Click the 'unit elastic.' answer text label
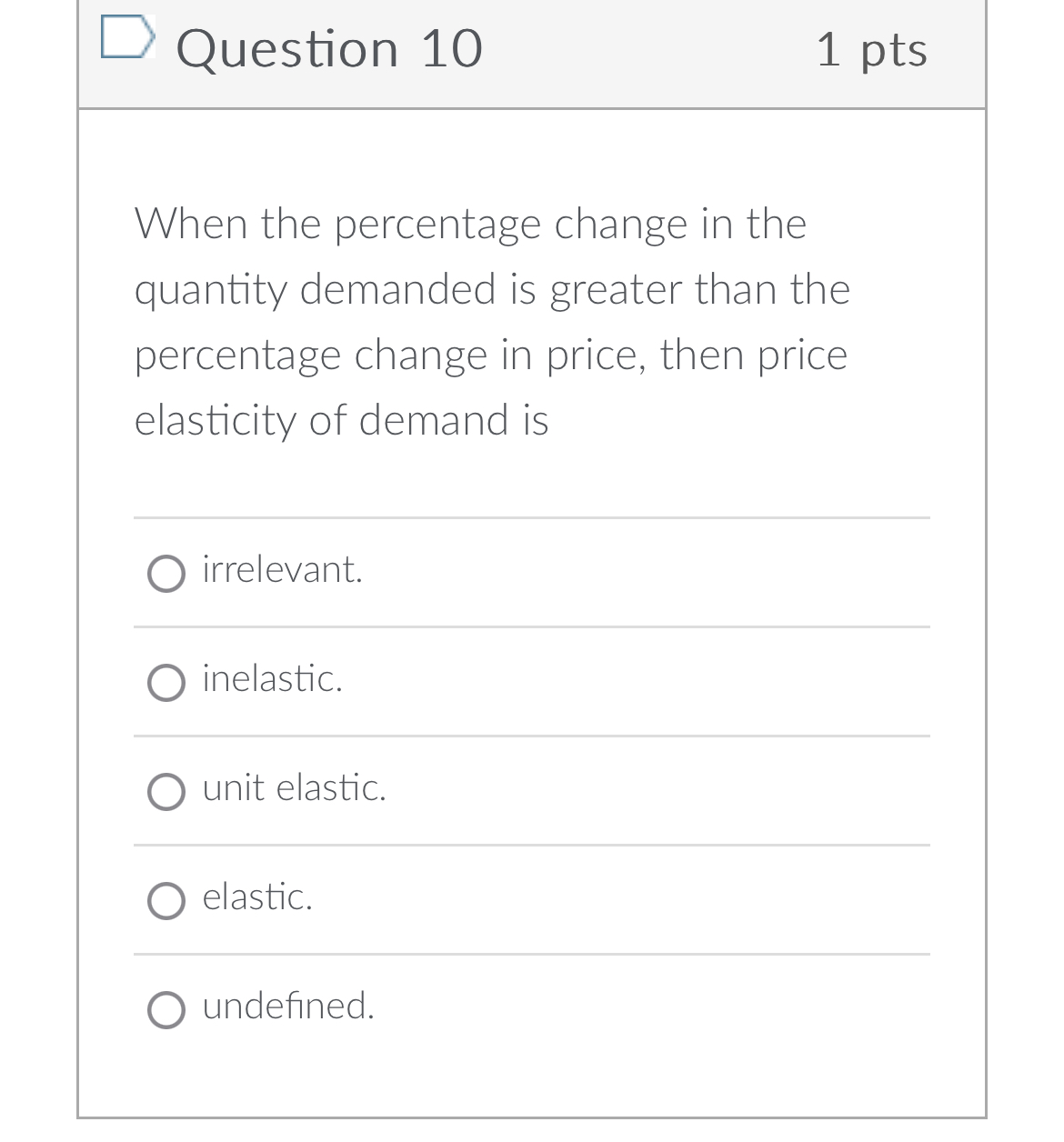1064x1142 pixels. 294,789
